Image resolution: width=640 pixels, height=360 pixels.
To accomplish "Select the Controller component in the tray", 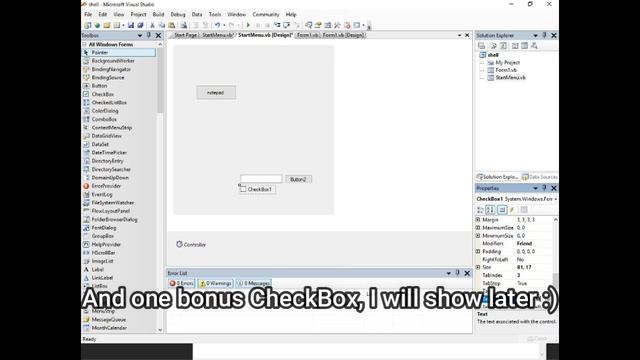I will tap(191, 244).
